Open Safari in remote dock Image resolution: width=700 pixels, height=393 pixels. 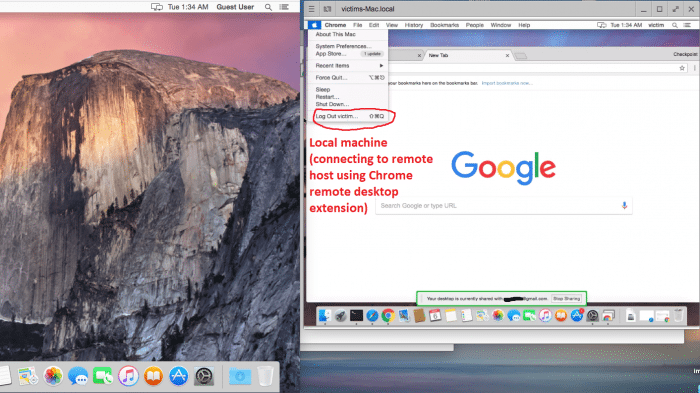pyautogui.click(x=372, y=316)
